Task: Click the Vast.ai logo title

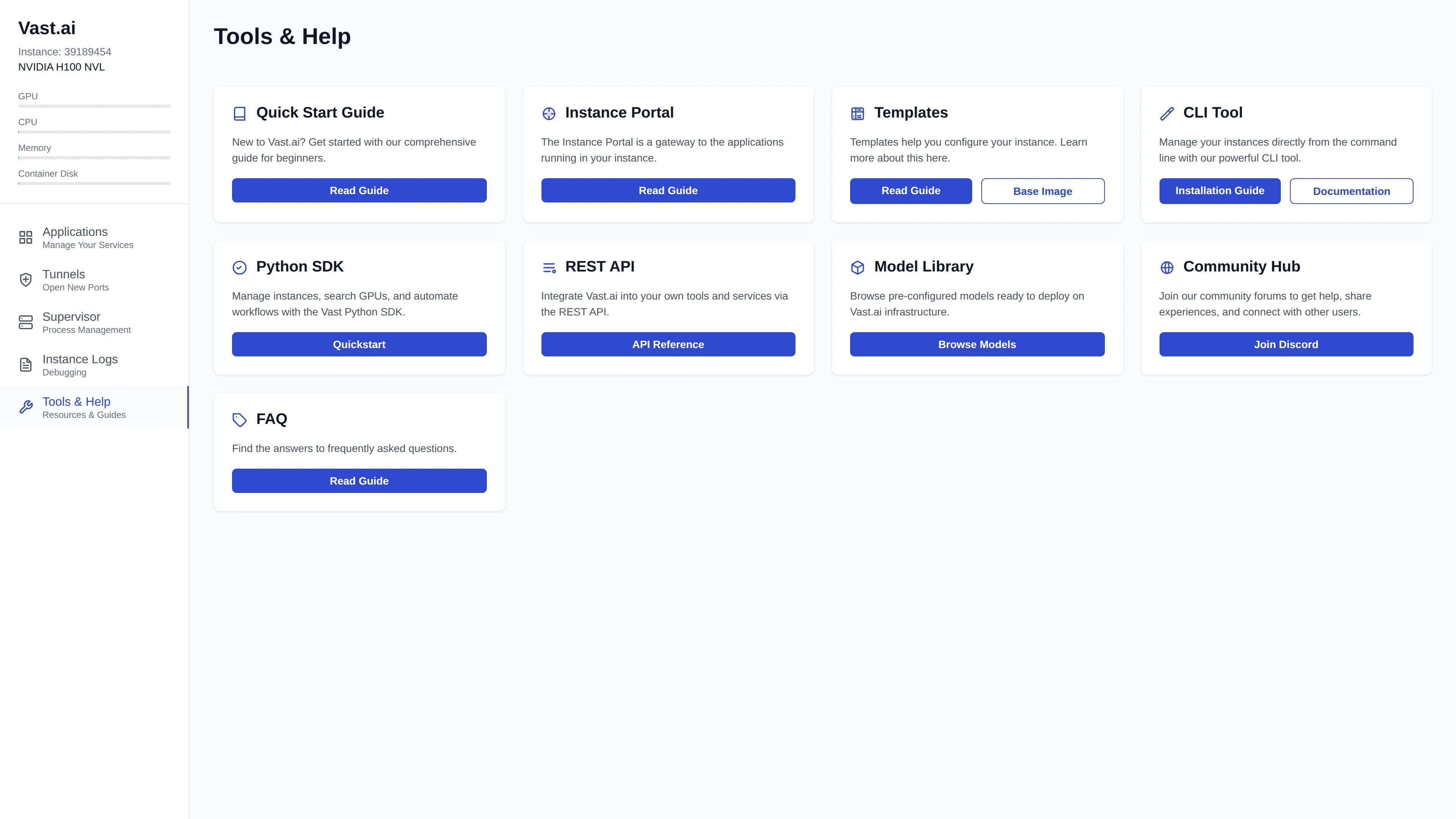Action: pyautogui.click(x=47, y=28)
